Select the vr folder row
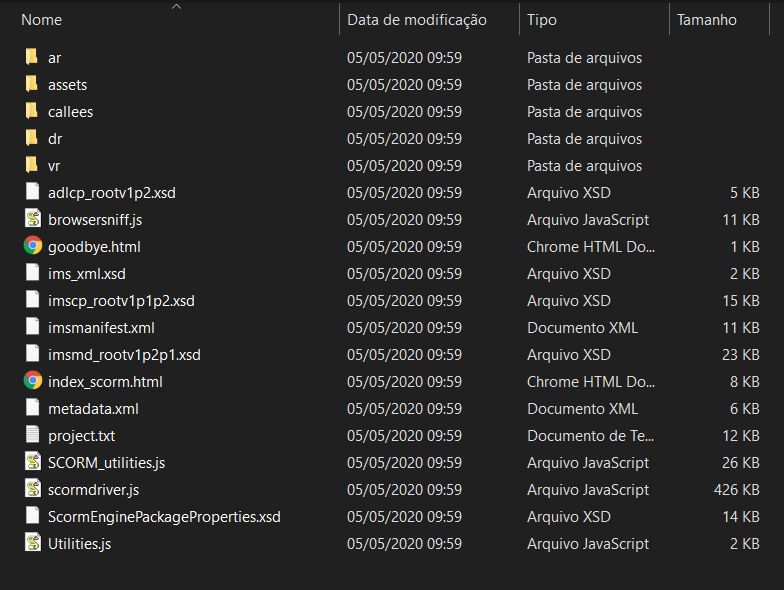Viewport: 784px width, 590px height. point(54,166)
